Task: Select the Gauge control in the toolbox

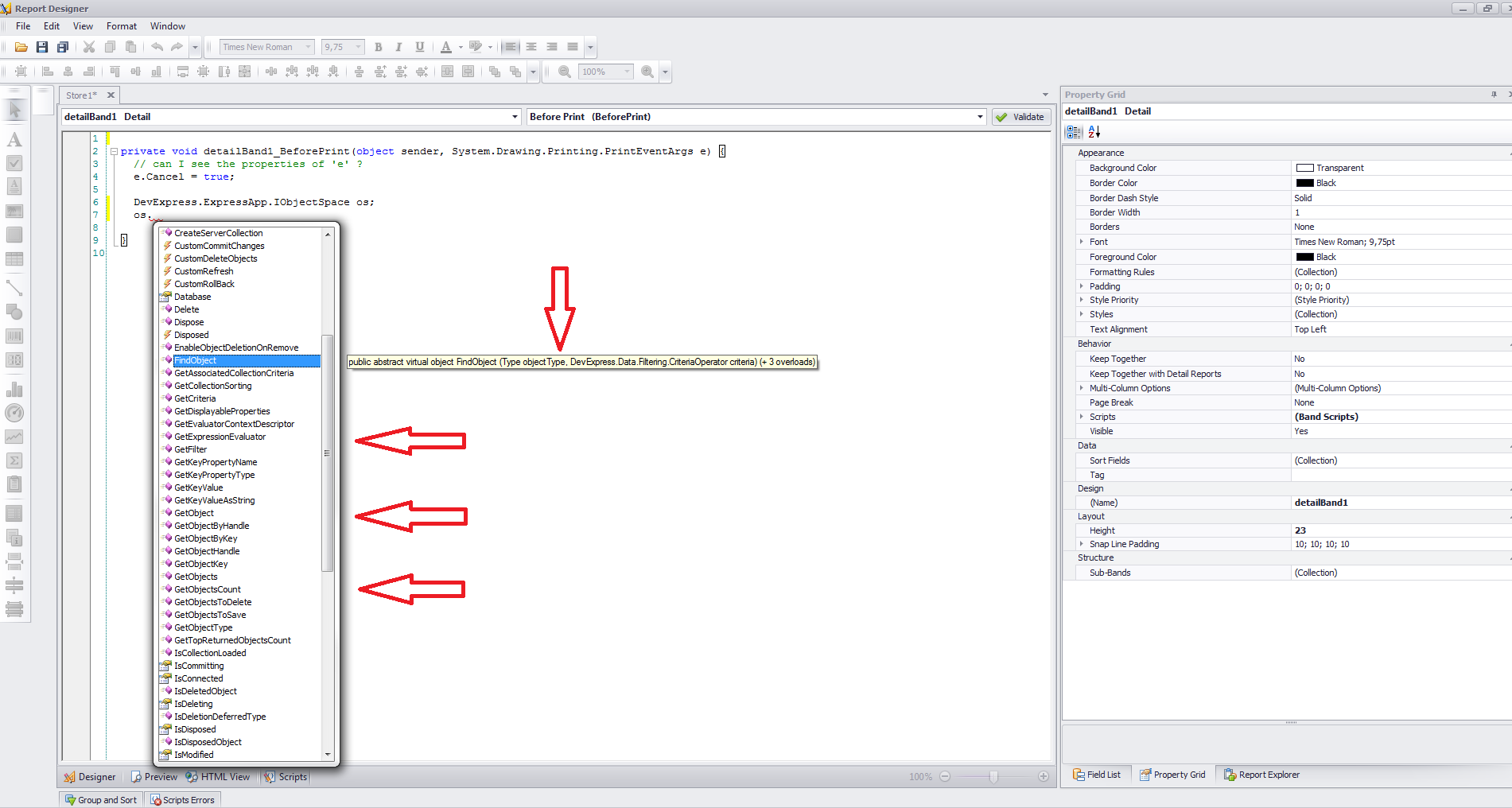Action: pyautogui.click(x=14, y=413)
